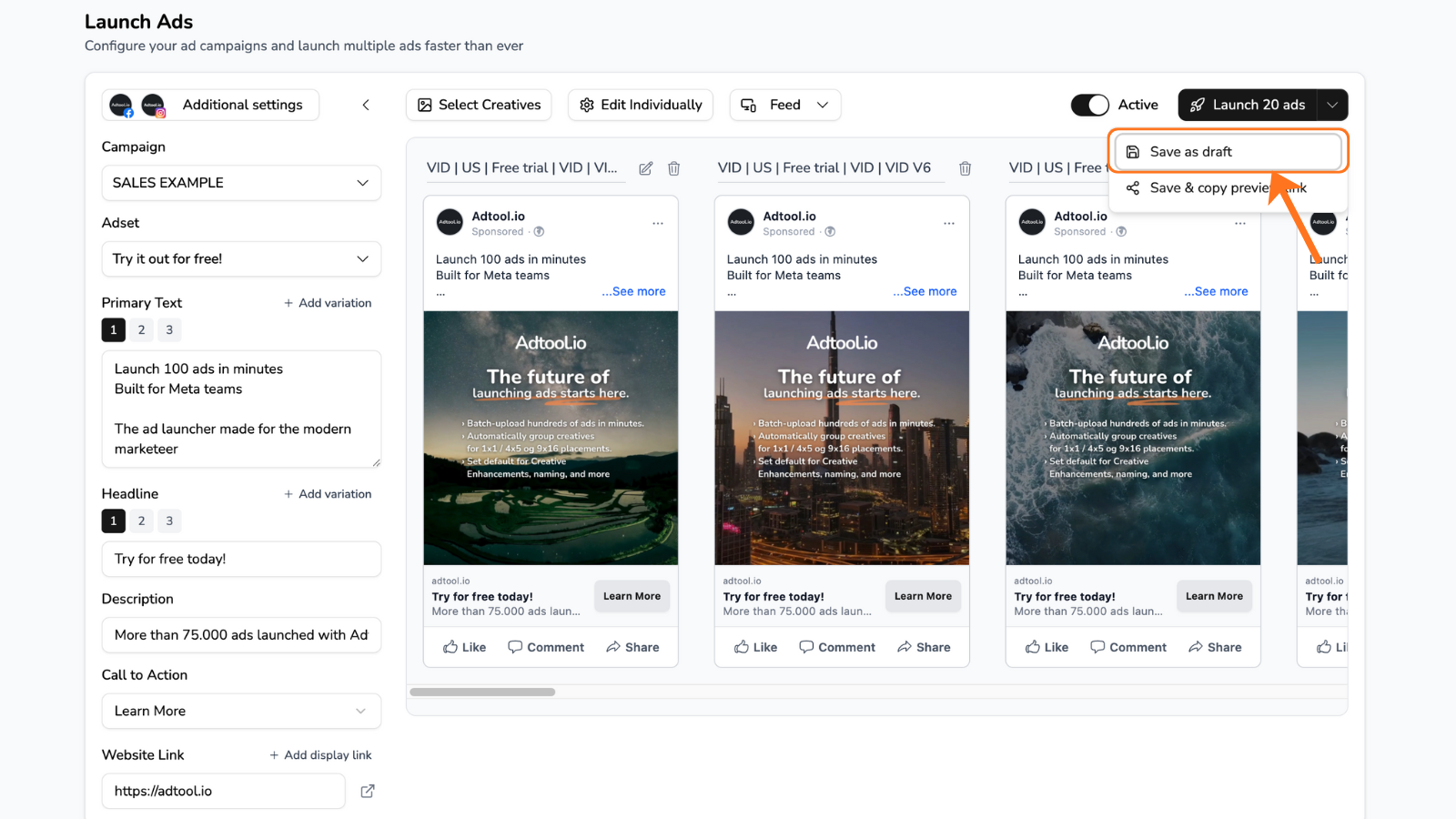Select Headline variation 1

point(114,521)
